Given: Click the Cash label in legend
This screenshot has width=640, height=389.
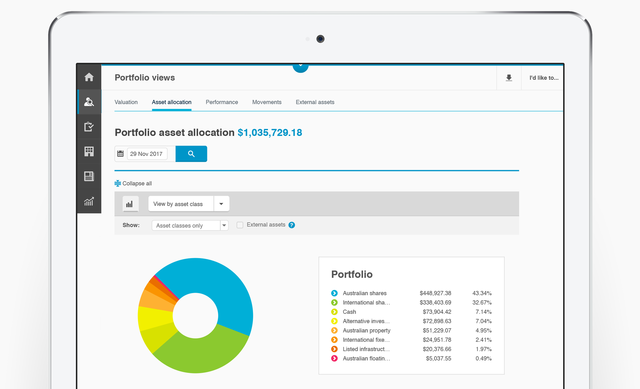Looking at the screenshot, I should click(x=349, y=312).
